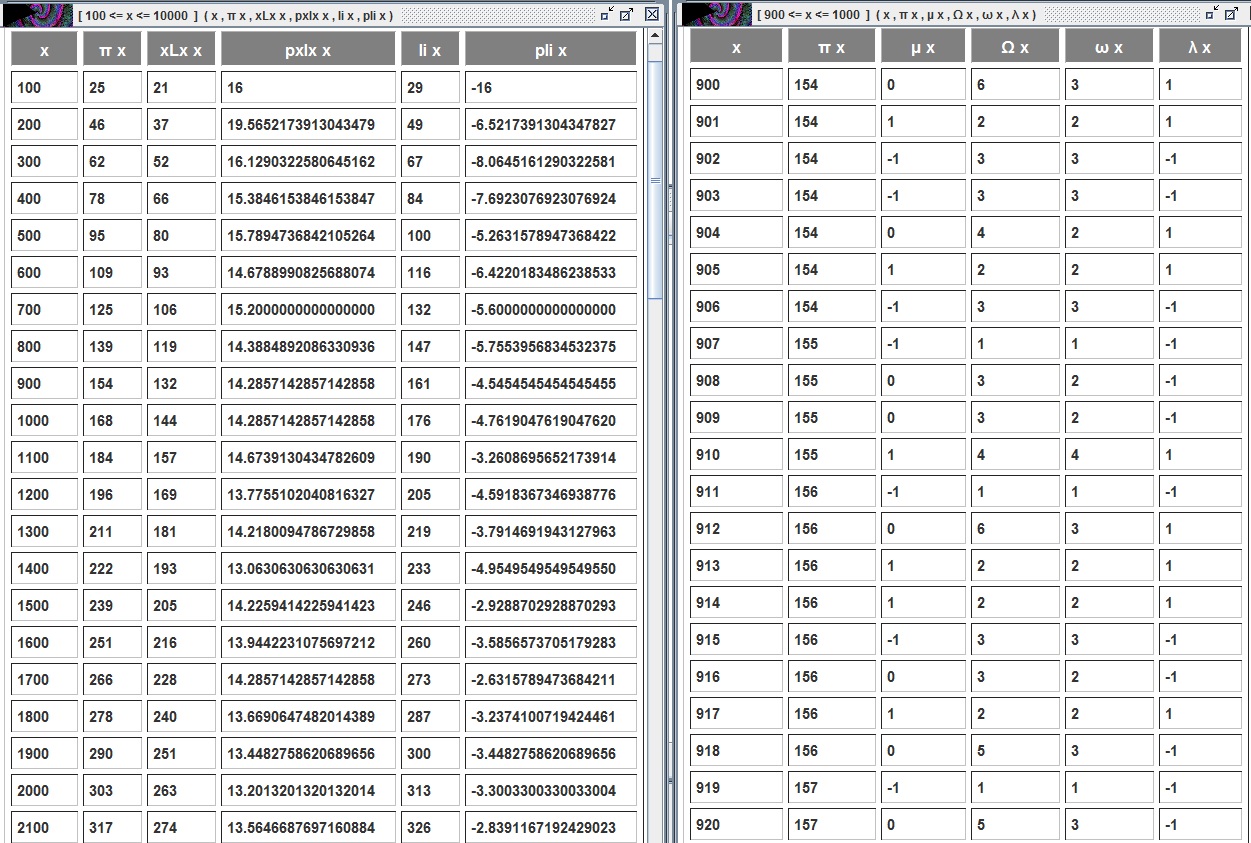Click fractal icon of the 100 <= x <= 10000 window
The height and width of the screenshot is (843, 1251).
[x=38, y=14]
